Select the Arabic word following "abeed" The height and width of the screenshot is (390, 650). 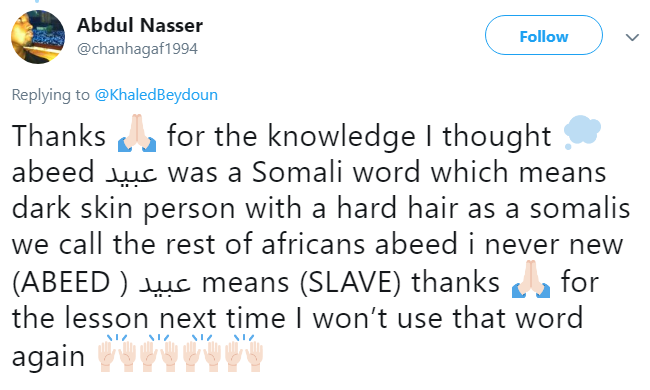pyautogui.click(x=131, y=173)
